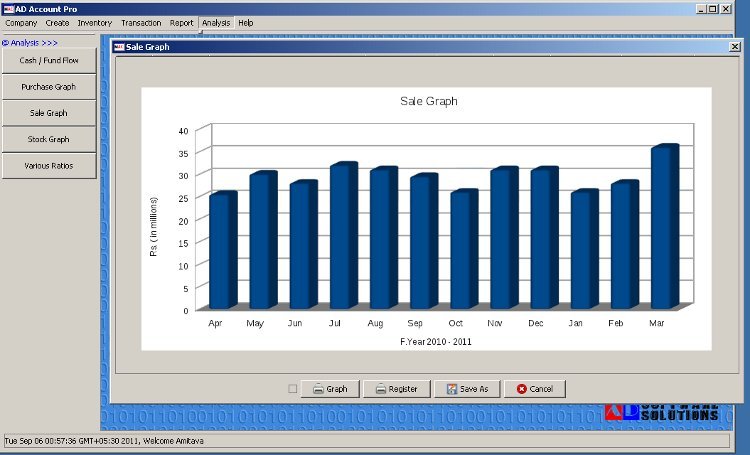Minimize the AD Account Pro window
The height and width of the screenshot is (455, 750).
coord(701,9)
